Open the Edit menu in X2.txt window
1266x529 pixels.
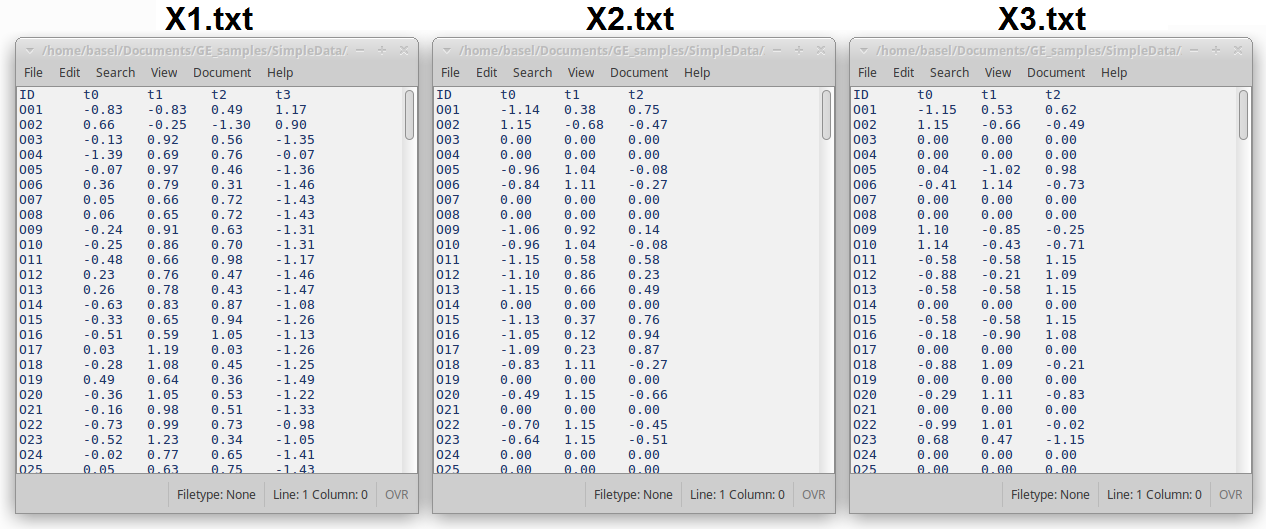click(x=486, y=72)
